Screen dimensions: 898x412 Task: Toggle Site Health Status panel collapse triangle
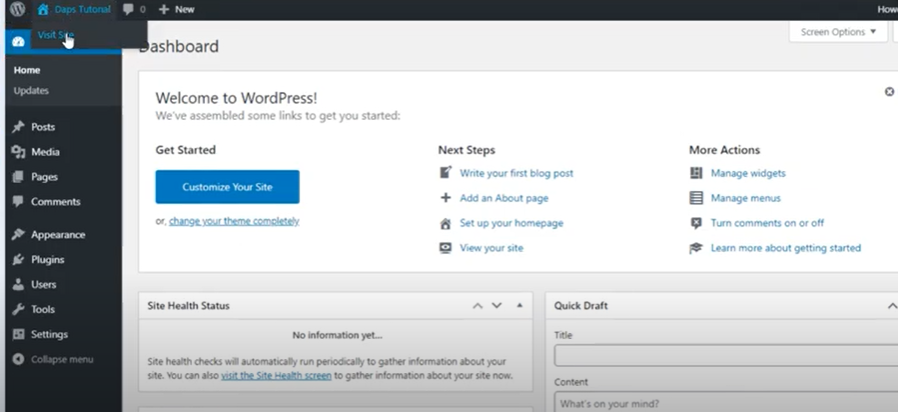click(519, 305)
